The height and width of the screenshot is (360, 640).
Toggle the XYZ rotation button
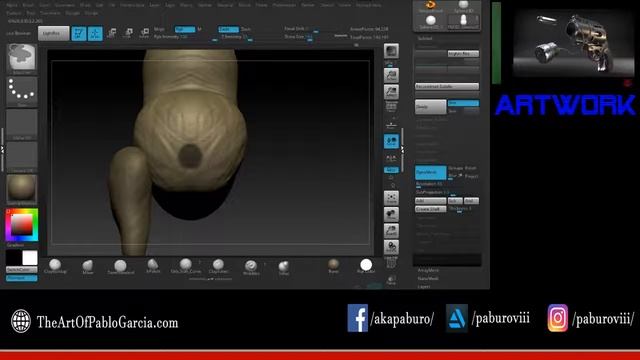click(x=391, y=170)
